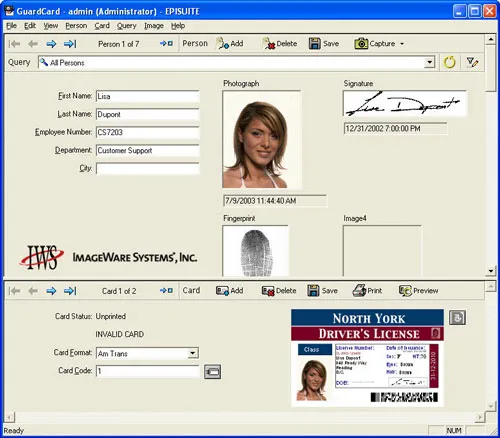Image resolution: width=500 pixels, height=438 pixels.
Task: Go to previous card
Action: coord(33,291)
